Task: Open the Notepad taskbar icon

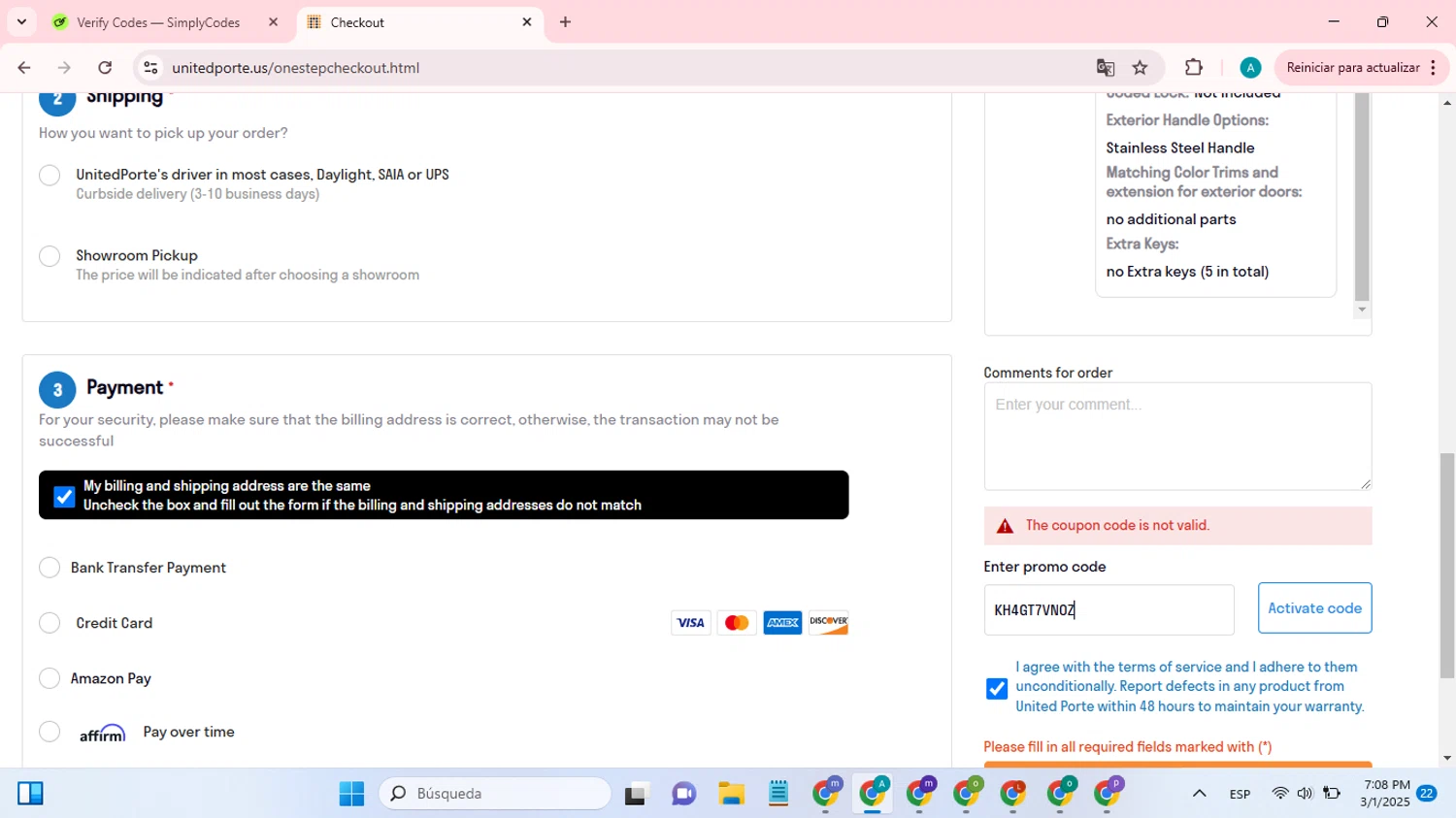Action: click(x=778, y=794)
